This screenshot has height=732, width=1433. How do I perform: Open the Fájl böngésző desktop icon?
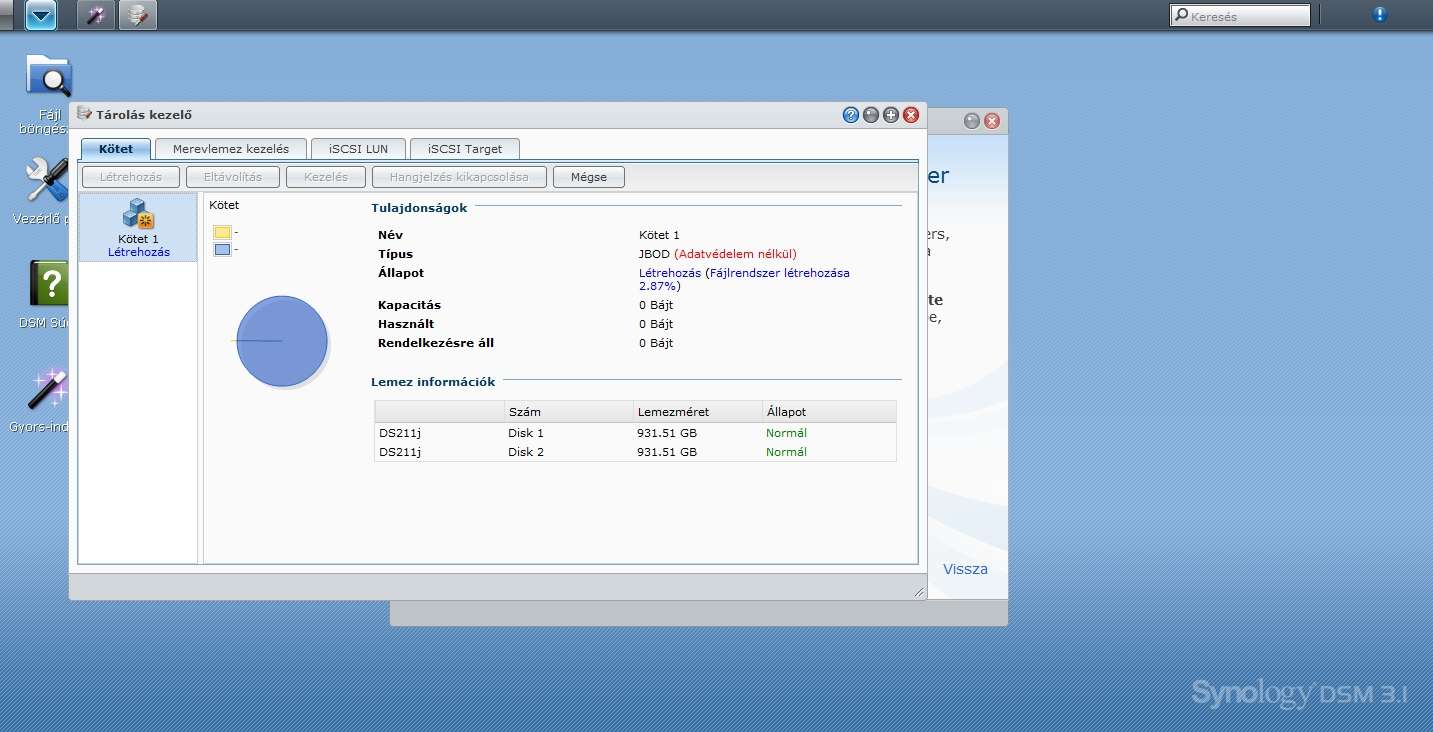click(x=48, y=78)
